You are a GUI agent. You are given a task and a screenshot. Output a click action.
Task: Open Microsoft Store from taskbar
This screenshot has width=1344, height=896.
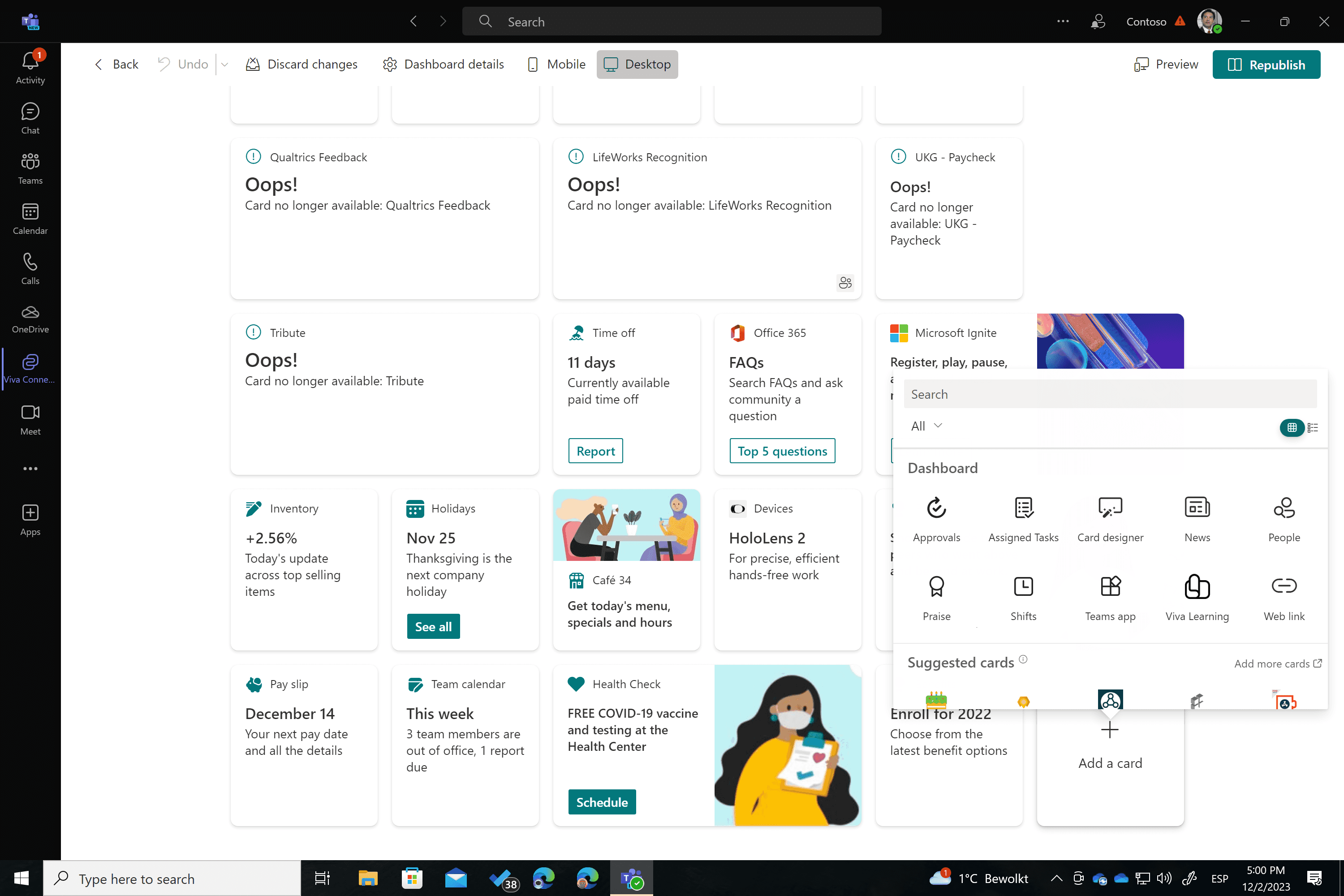(411, 878)
